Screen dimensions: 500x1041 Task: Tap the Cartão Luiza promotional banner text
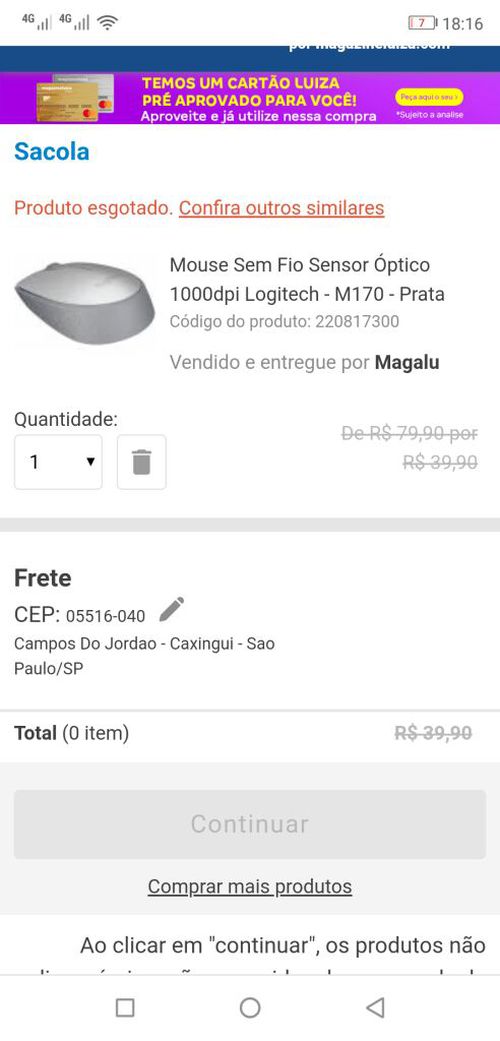click(258, 99)
